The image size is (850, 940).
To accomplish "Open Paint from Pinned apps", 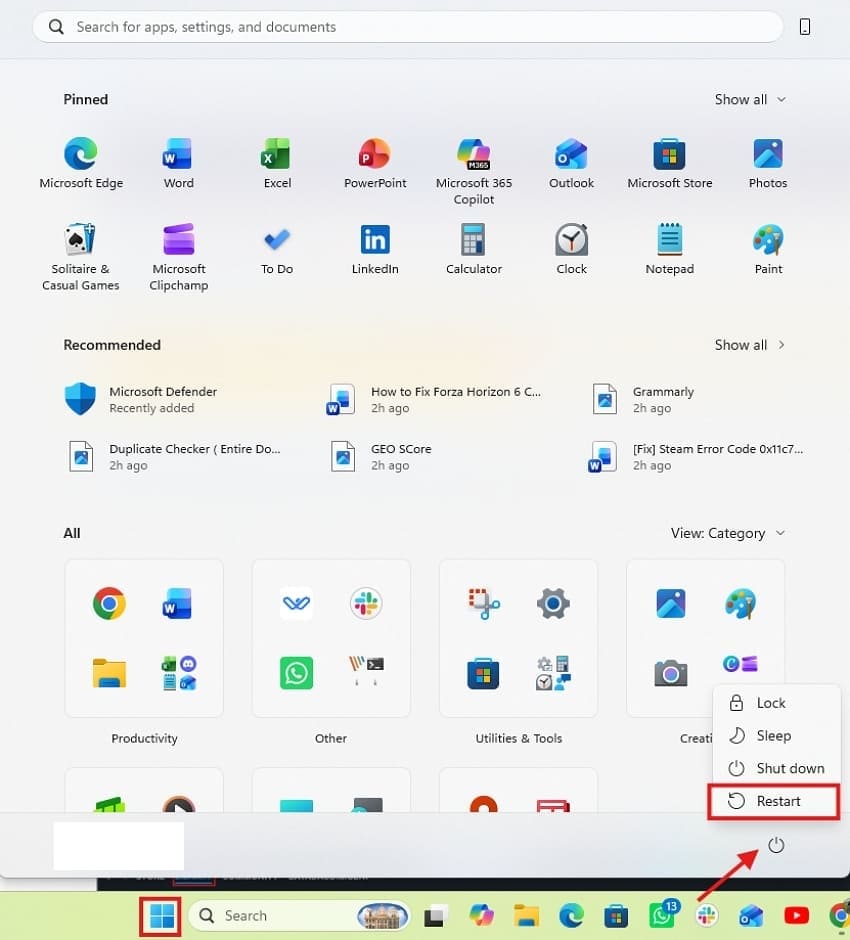I will point(768,249).
